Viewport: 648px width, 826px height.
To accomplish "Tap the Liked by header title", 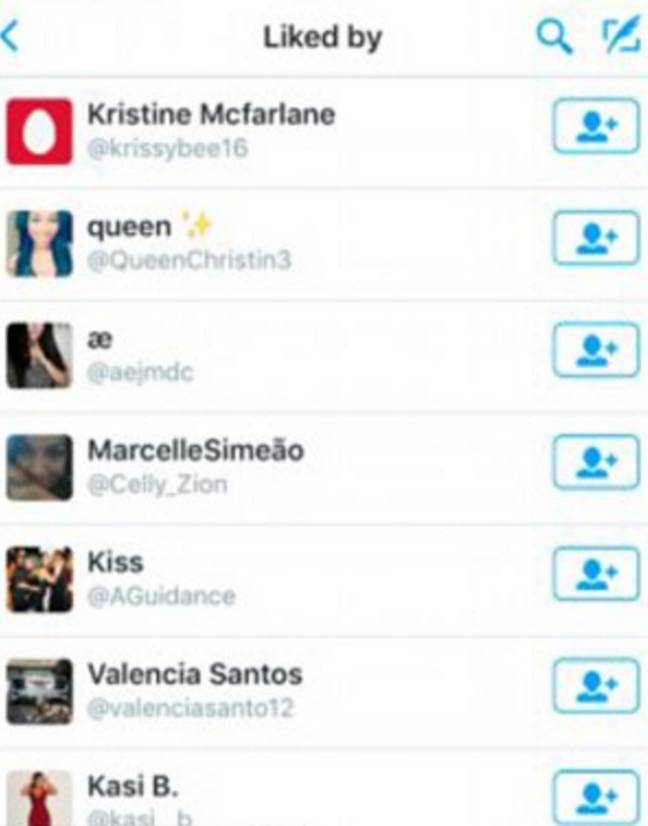I will 322,38.
